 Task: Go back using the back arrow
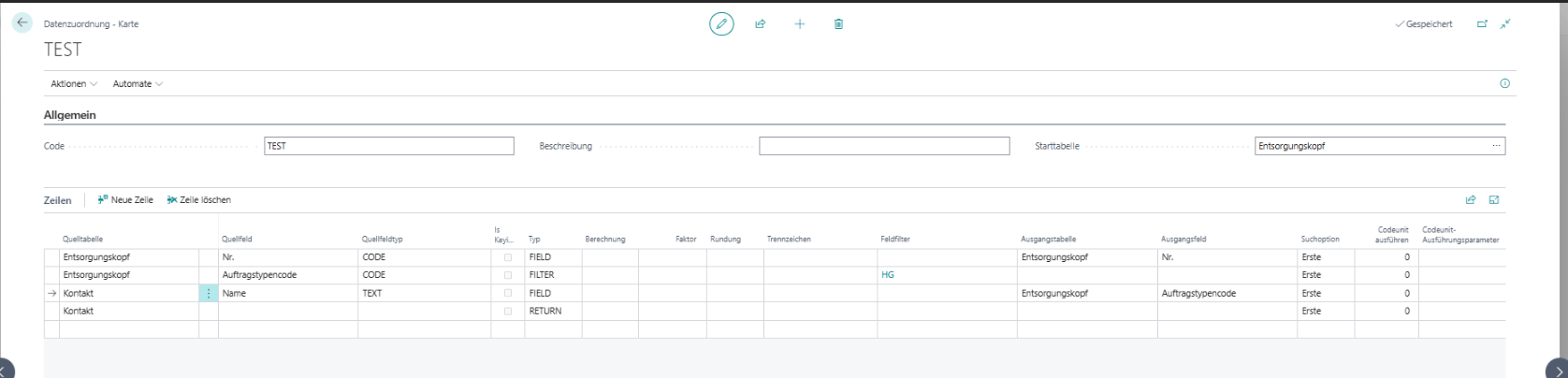22,23
